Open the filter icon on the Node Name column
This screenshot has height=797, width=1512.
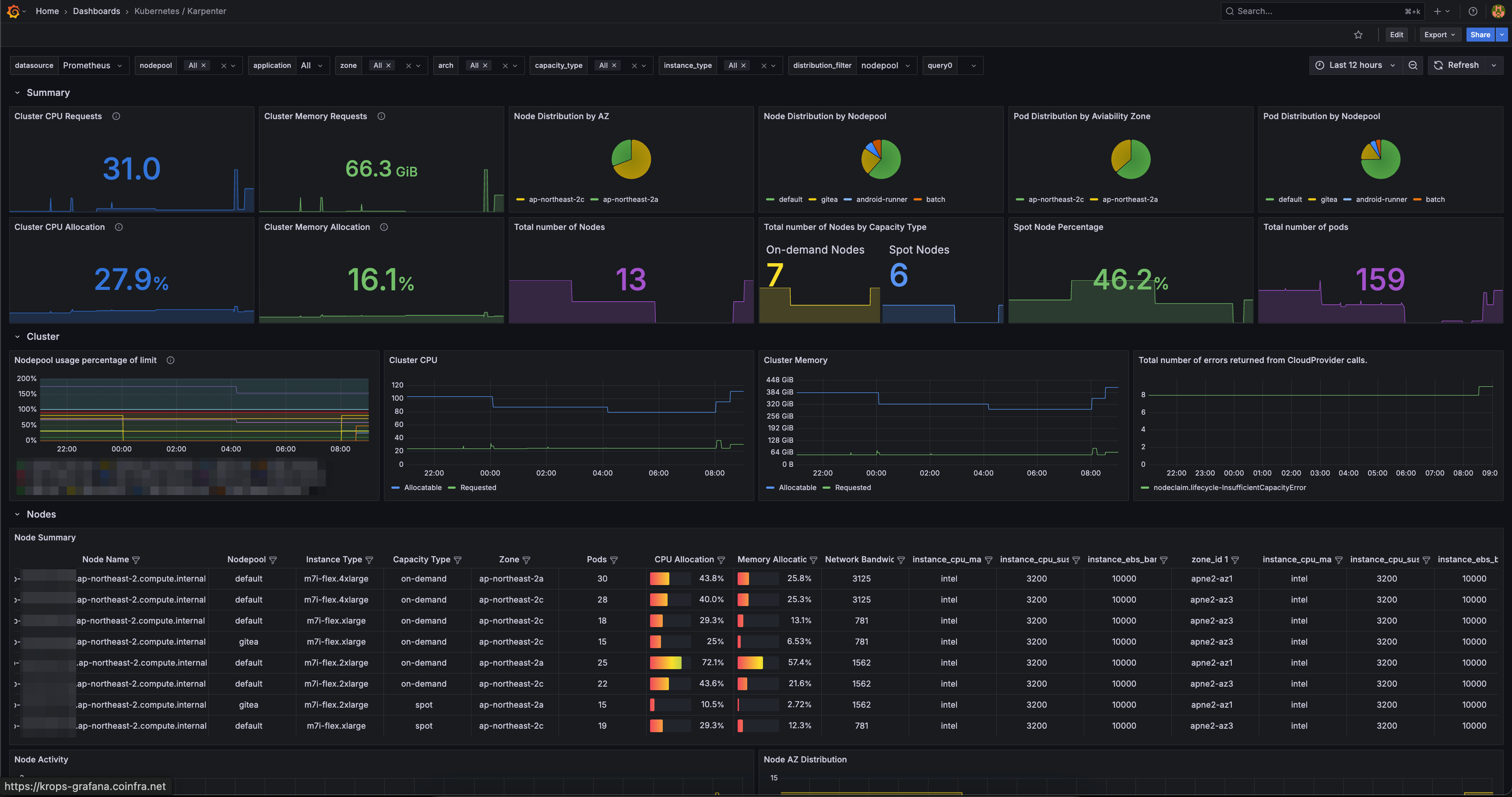(136, 559)
